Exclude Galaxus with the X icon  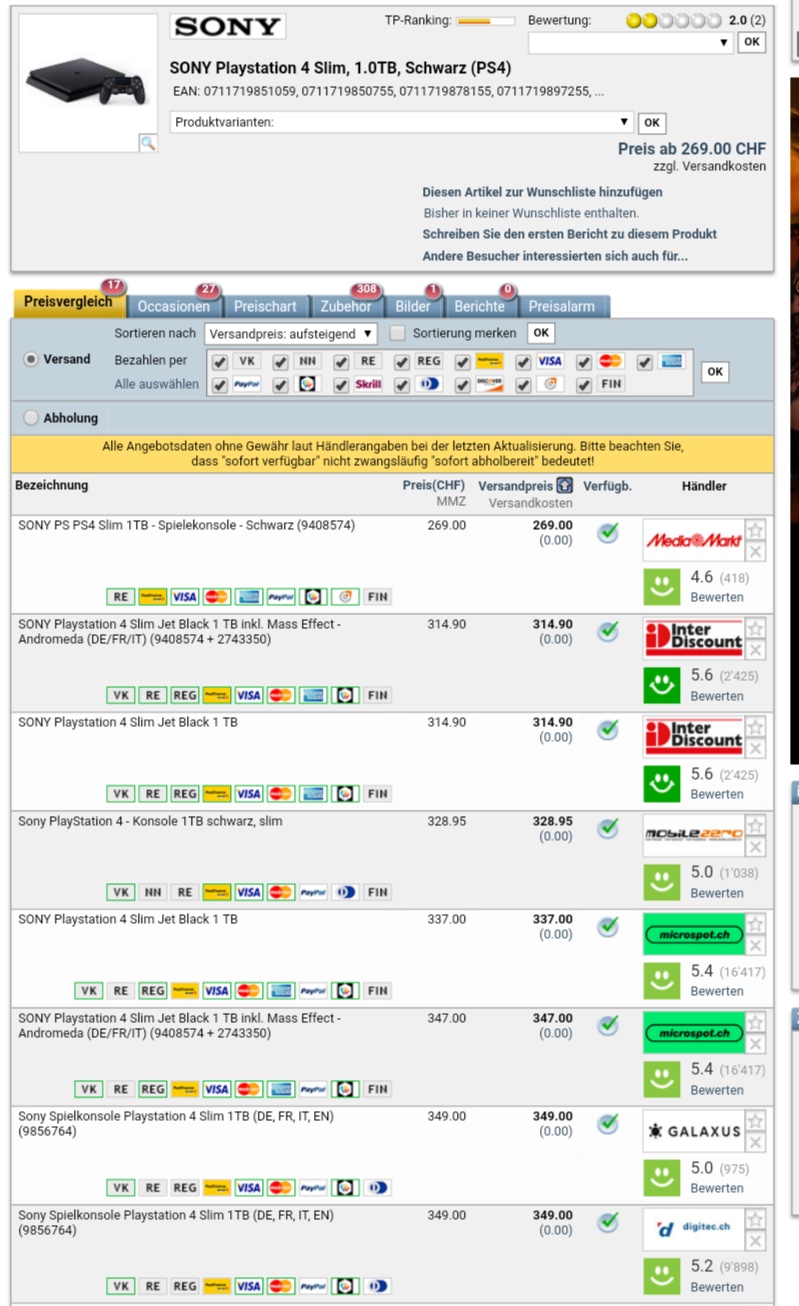755,1142
